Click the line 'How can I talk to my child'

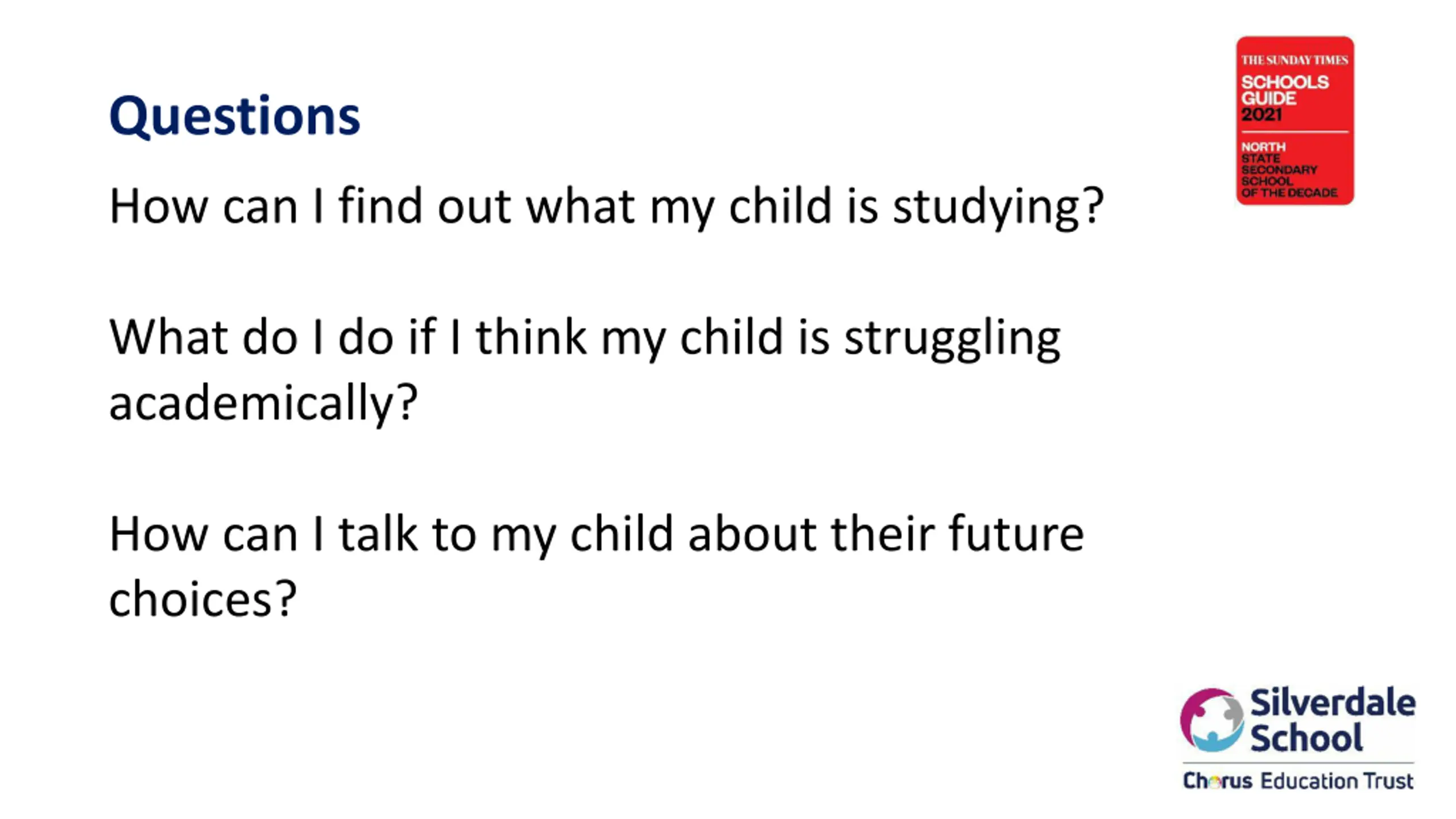[x=597, y=535]
